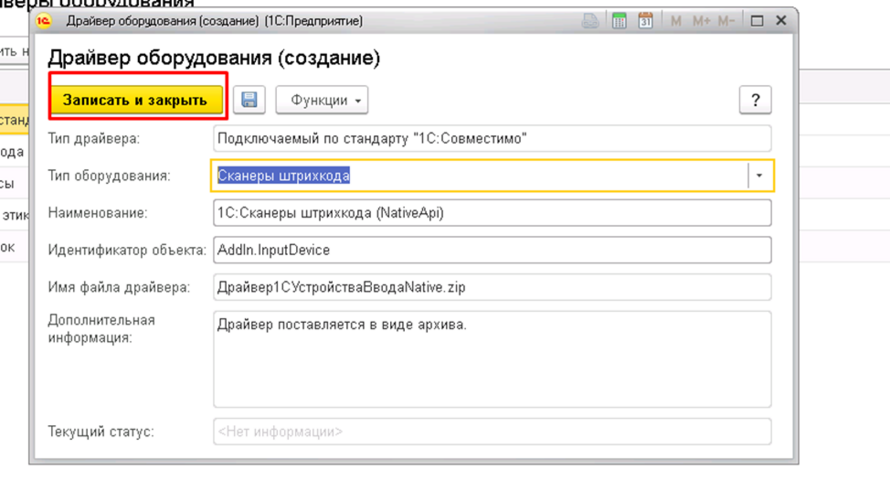Open help with the question mark button

(x=754, y=100)
